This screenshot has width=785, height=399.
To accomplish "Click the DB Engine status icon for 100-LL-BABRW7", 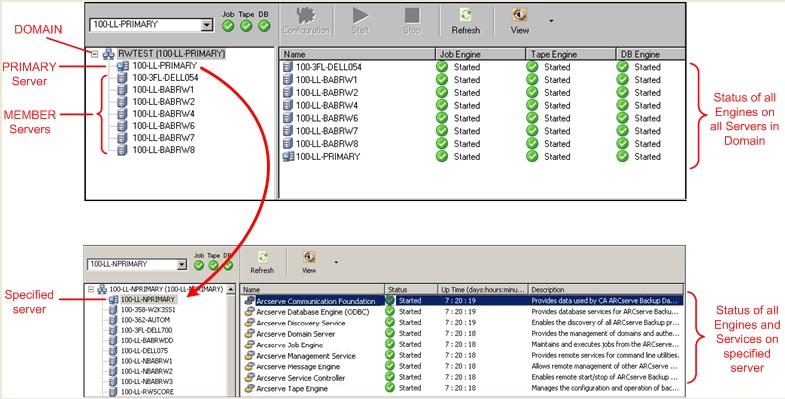I will coord(622,131).
